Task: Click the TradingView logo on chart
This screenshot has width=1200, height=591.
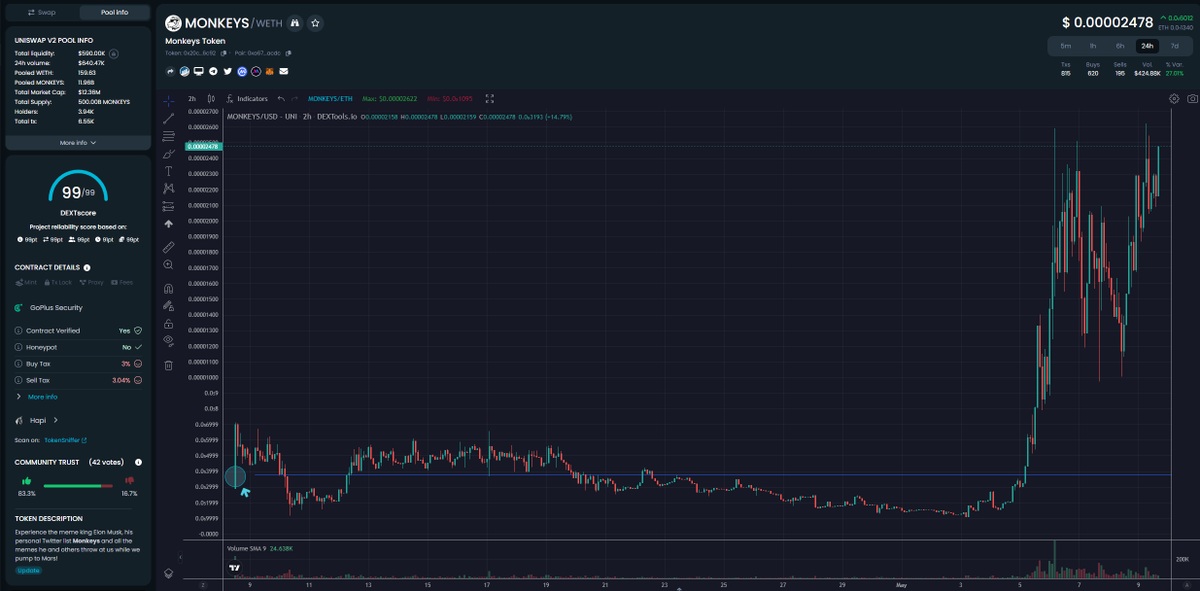Action: pyautogui.click(x=234, y=567)
